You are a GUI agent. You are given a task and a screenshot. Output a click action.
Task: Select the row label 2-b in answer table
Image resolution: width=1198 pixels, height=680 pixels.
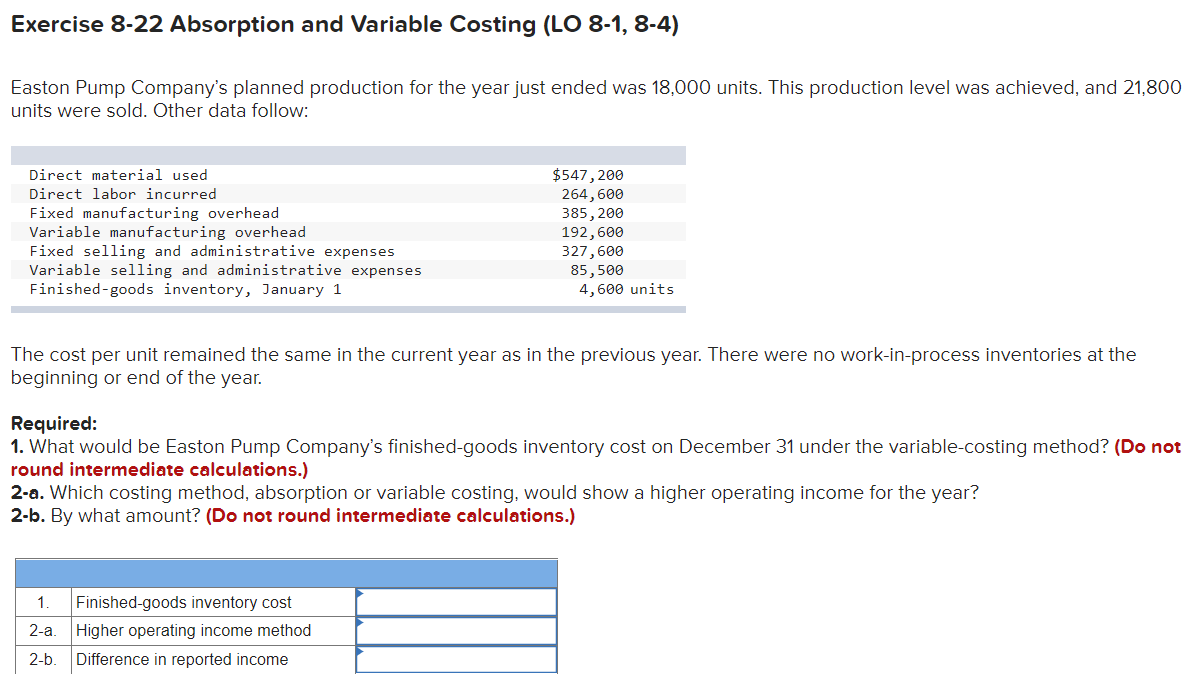point(43,659)
